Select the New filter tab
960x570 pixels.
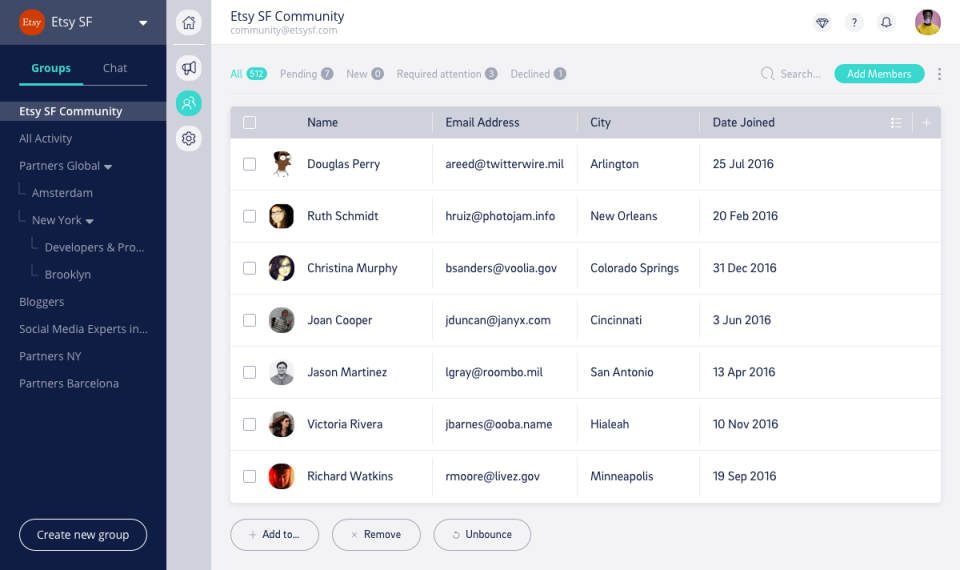point(365,74)
